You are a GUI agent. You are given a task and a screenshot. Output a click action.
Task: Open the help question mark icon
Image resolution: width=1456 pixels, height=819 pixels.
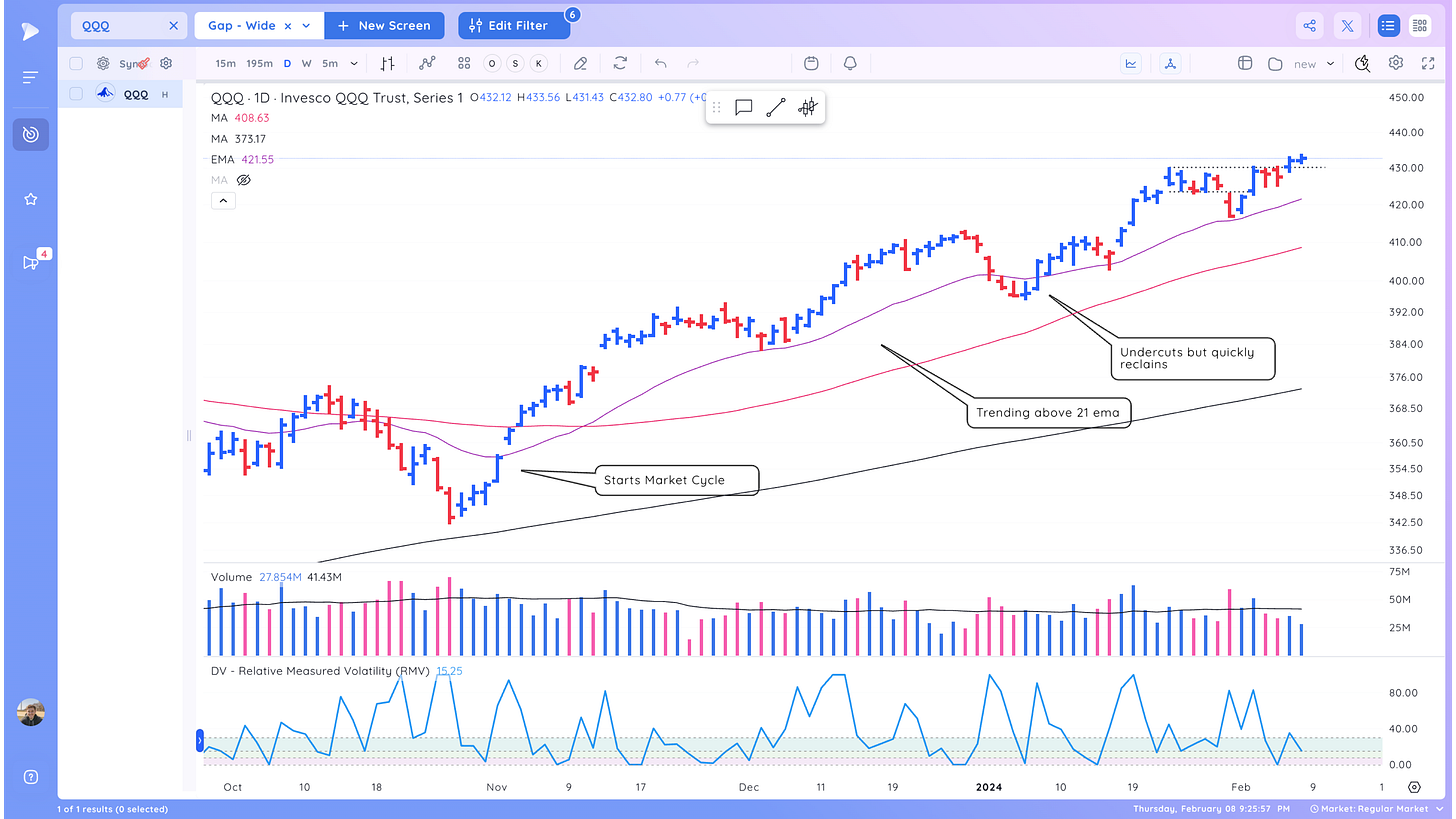30,777
